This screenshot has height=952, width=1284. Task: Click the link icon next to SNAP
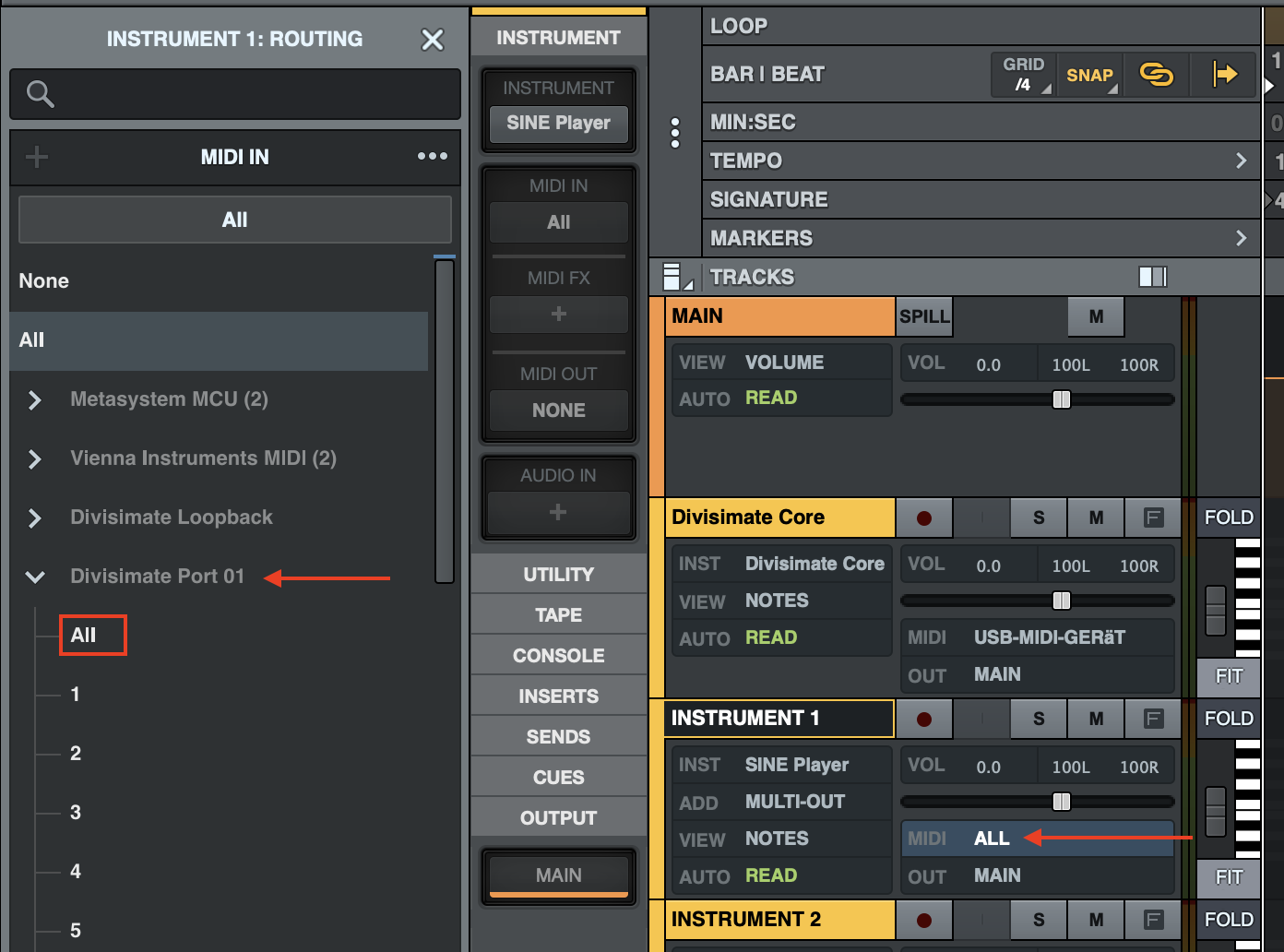[x=1156, y=74]
